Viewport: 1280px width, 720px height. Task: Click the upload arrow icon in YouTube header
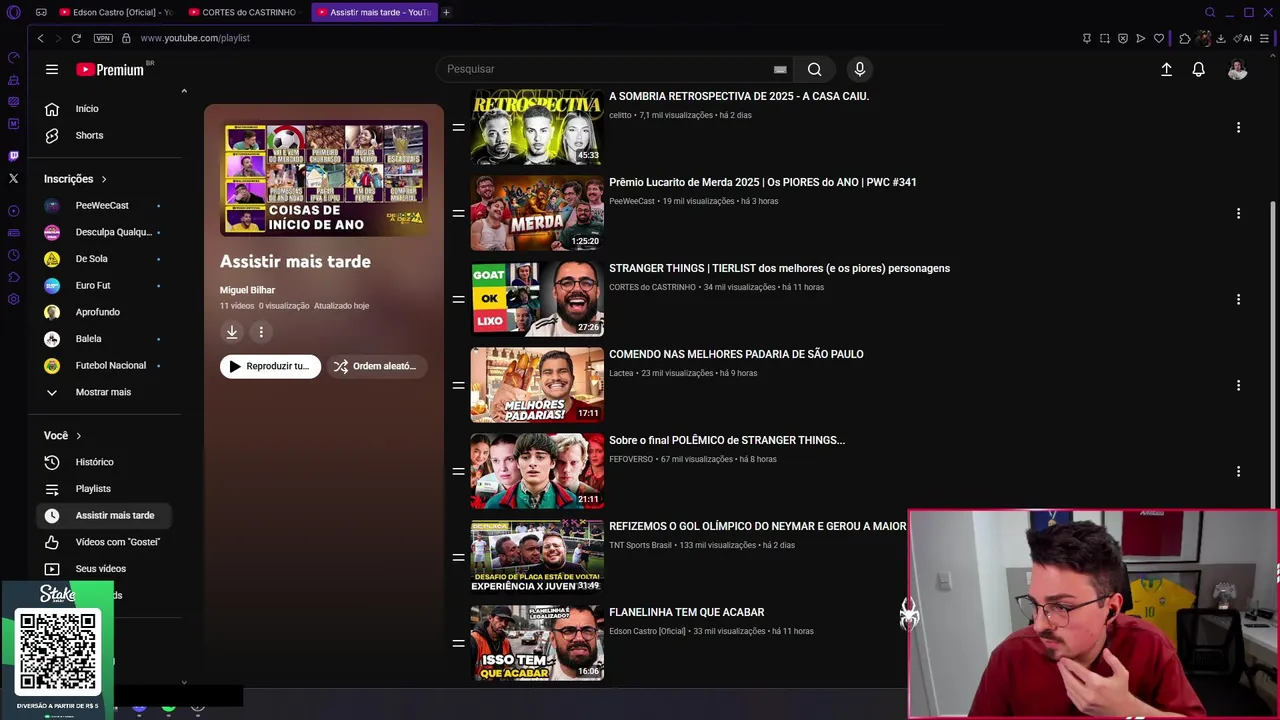(1166, 69)
